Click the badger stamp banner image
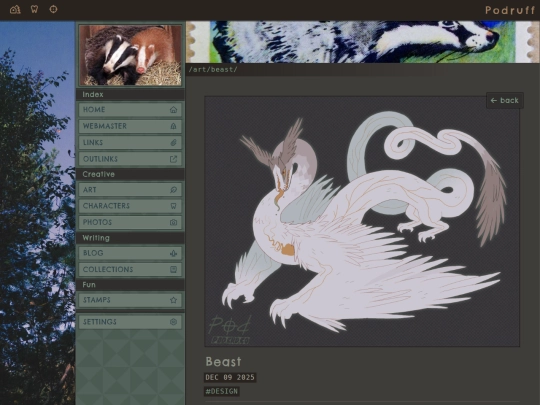 click(x=363, y=42)
